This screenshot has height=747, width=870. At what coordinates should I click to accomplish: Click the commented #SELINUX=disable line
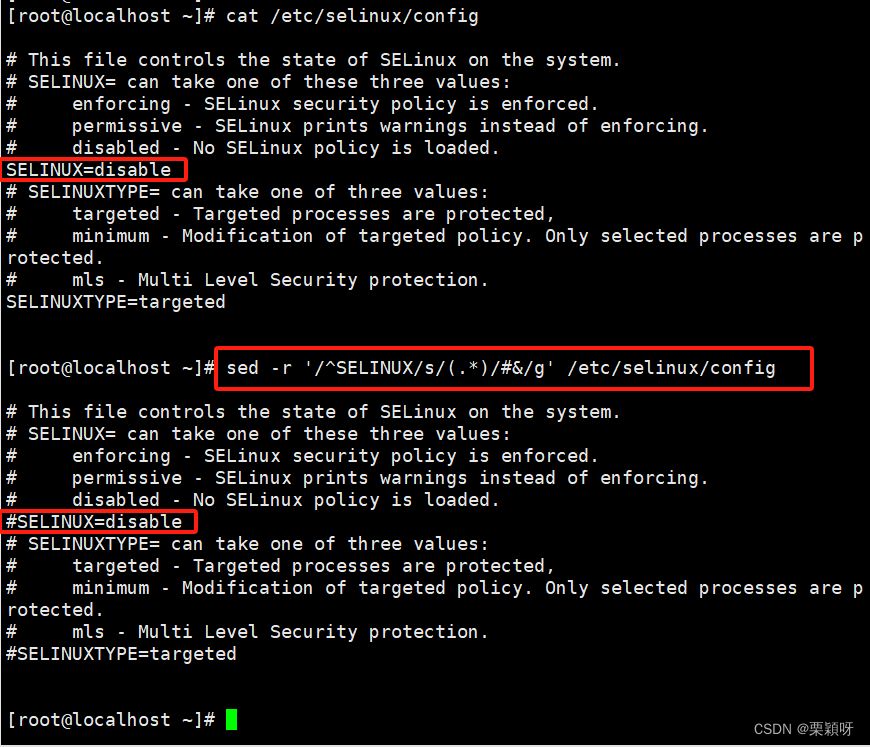[x=94, y=522]
